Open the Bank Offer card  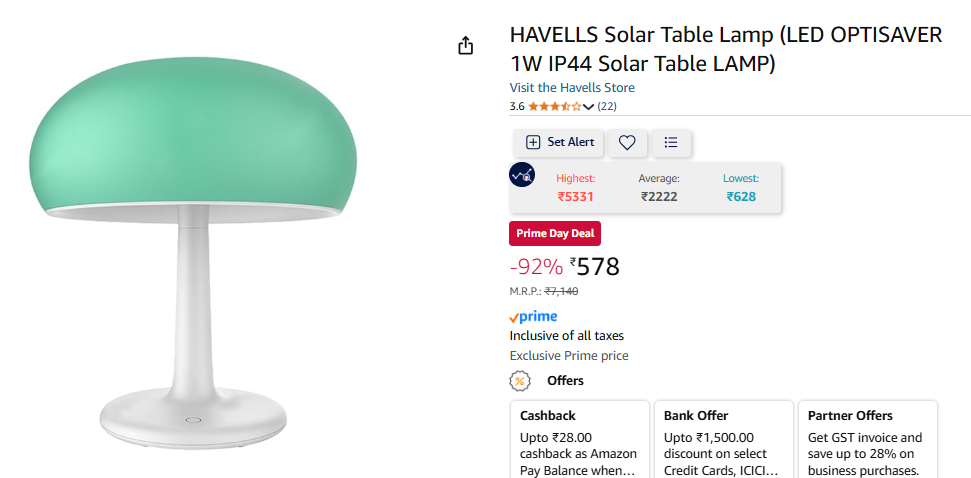pyautogui.click(x=723, y=440)
